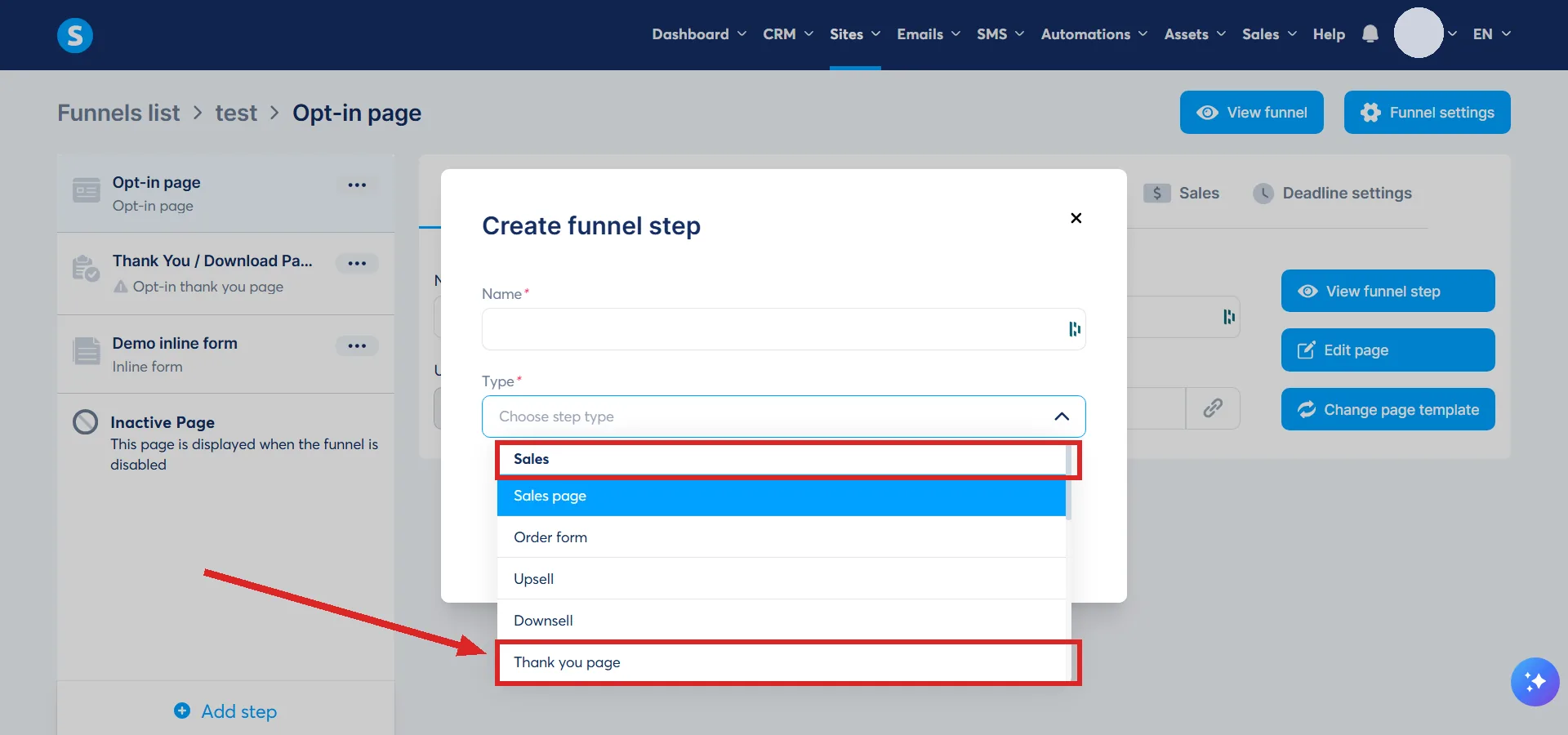Viewport: 1568px width, 735px height.
Task: Click the View funnel button
Action: 1251,113
